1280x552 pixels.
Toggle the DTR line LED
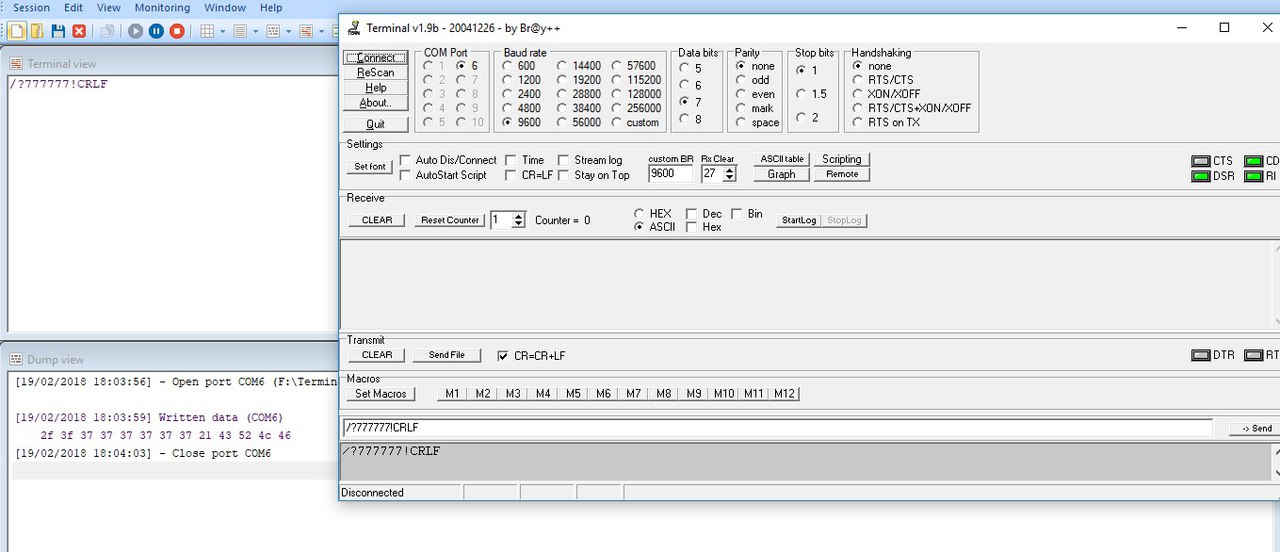pyautogui.click(x=1200, y=355)
